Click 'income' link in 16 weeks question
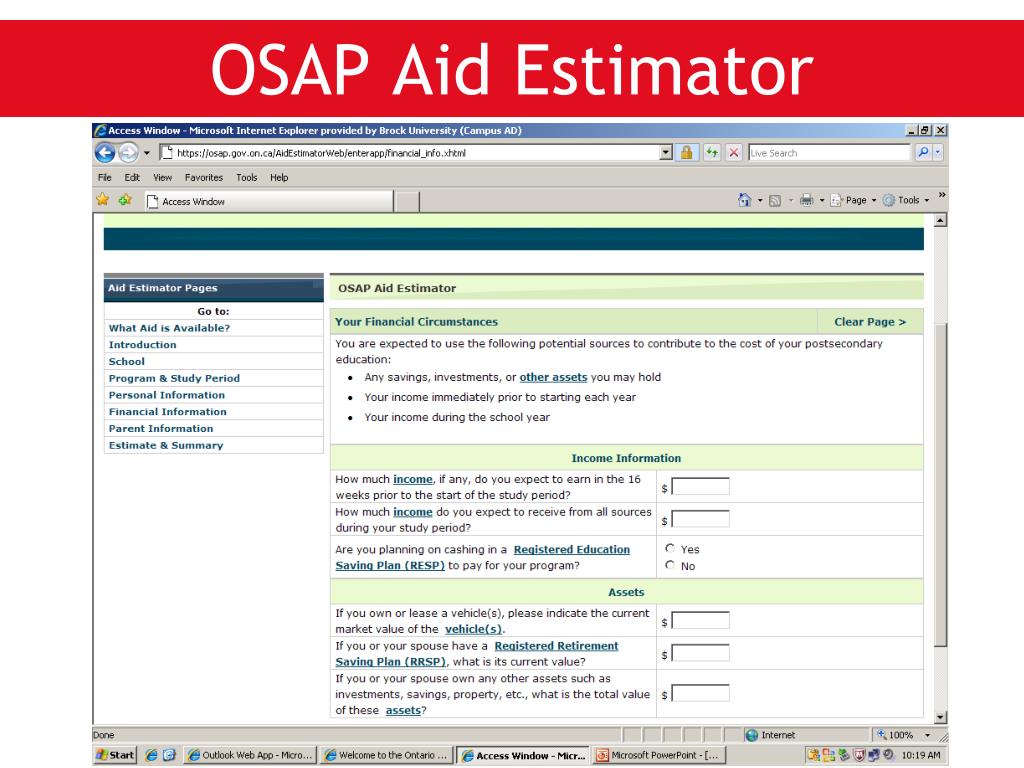 pyautogui.click(x=413, y=479)
